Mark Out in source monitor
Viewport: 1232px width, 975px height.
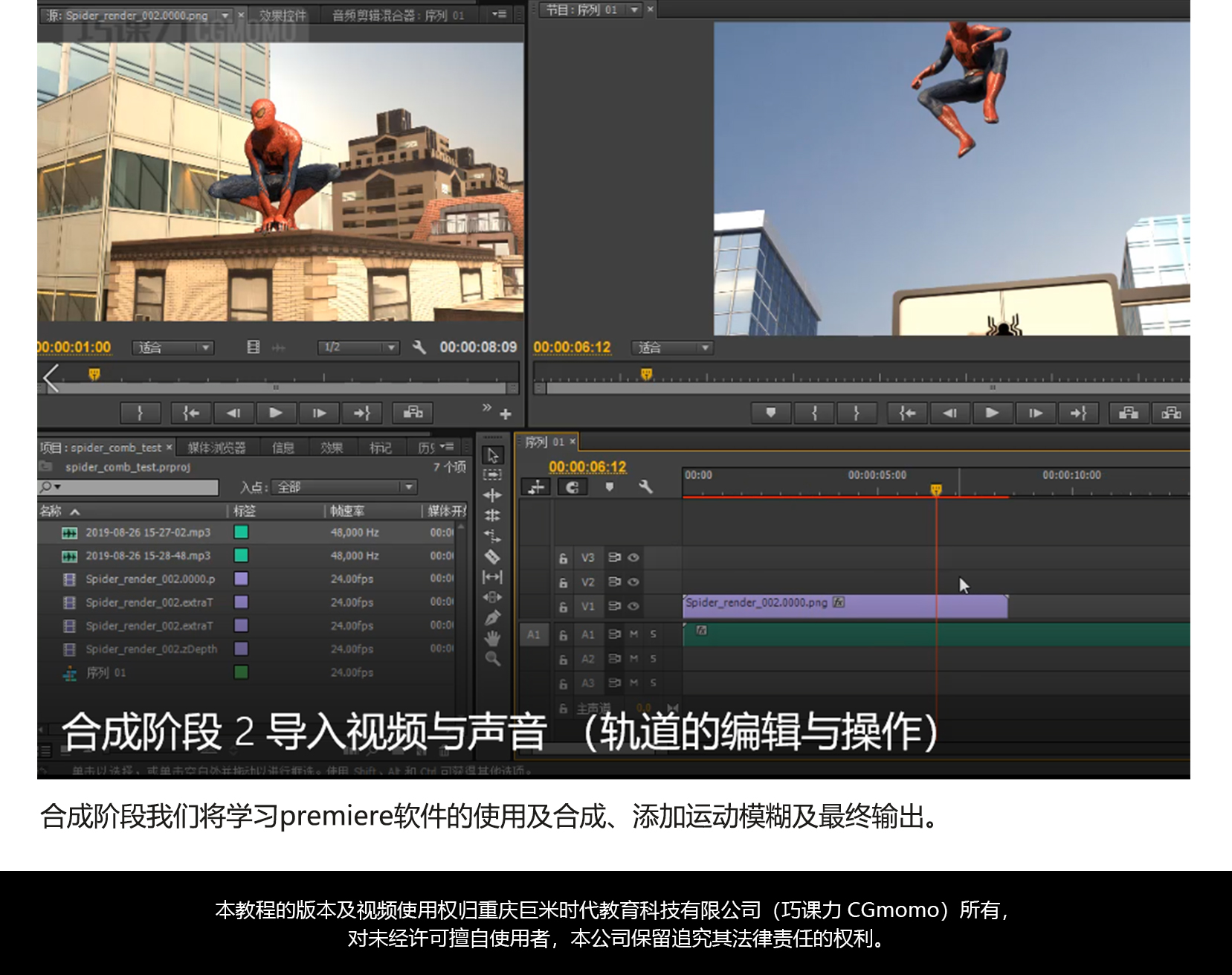(140, 413)
